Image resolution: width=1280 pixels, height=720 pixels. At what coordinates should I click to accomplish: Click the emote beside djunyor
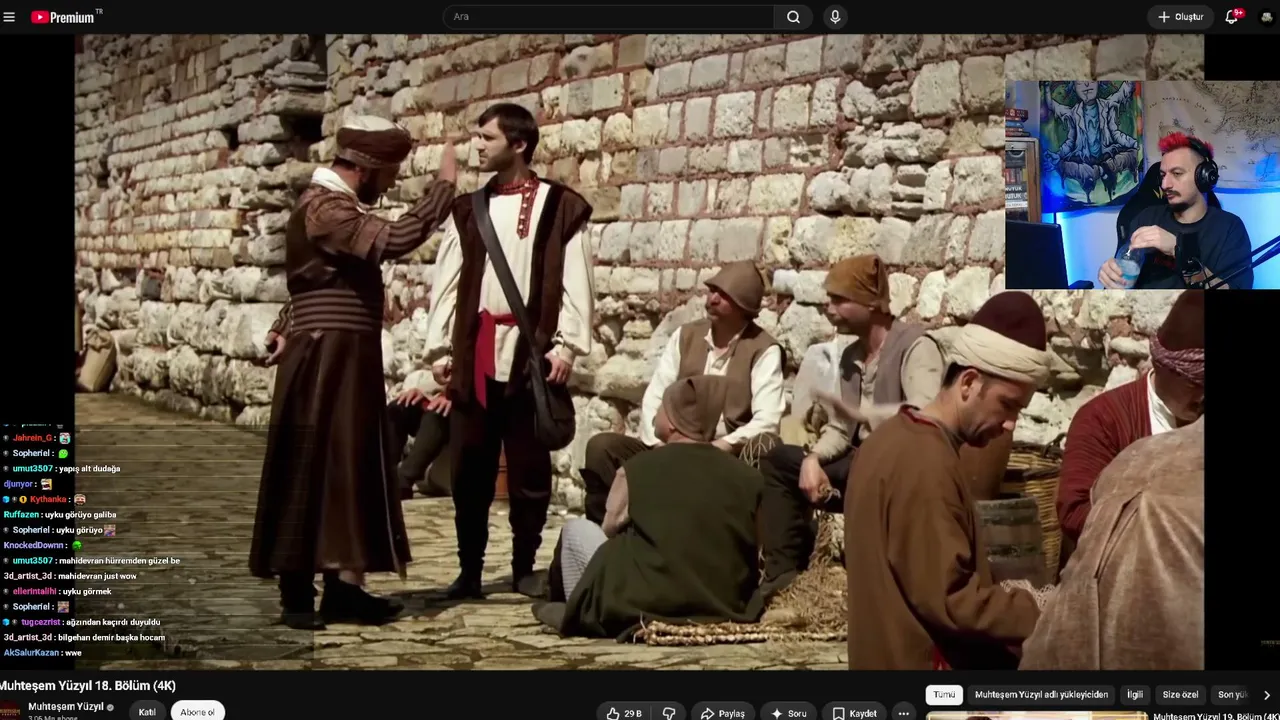(46, 484)
